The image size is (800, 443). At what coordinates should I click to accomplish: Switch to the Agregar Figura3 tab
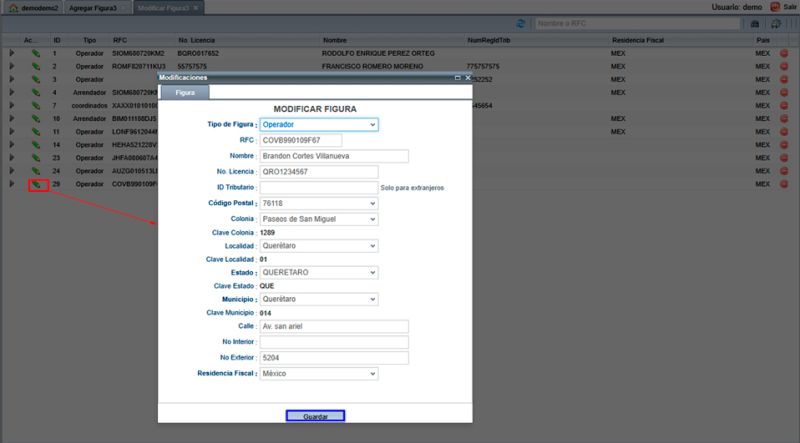tap(97, 7)
